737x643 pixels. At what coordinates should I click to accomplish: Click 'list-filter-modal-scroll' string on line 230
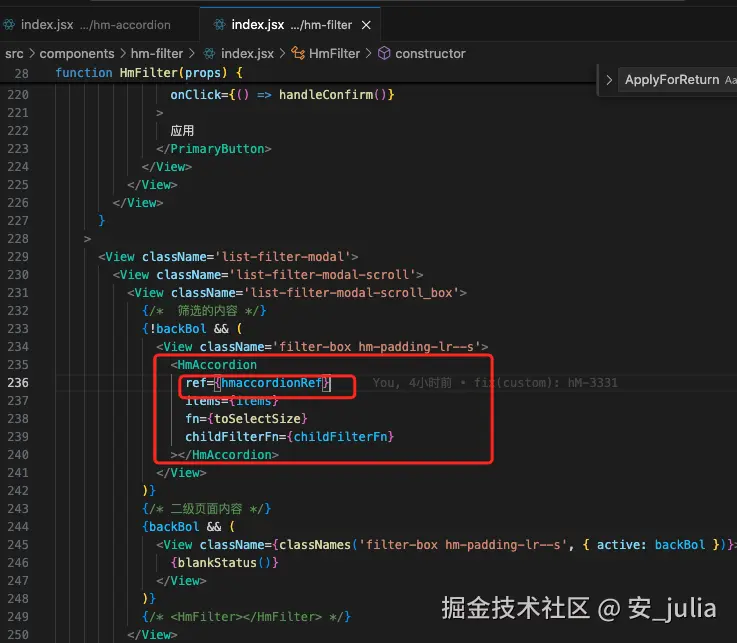click(322, 275)
